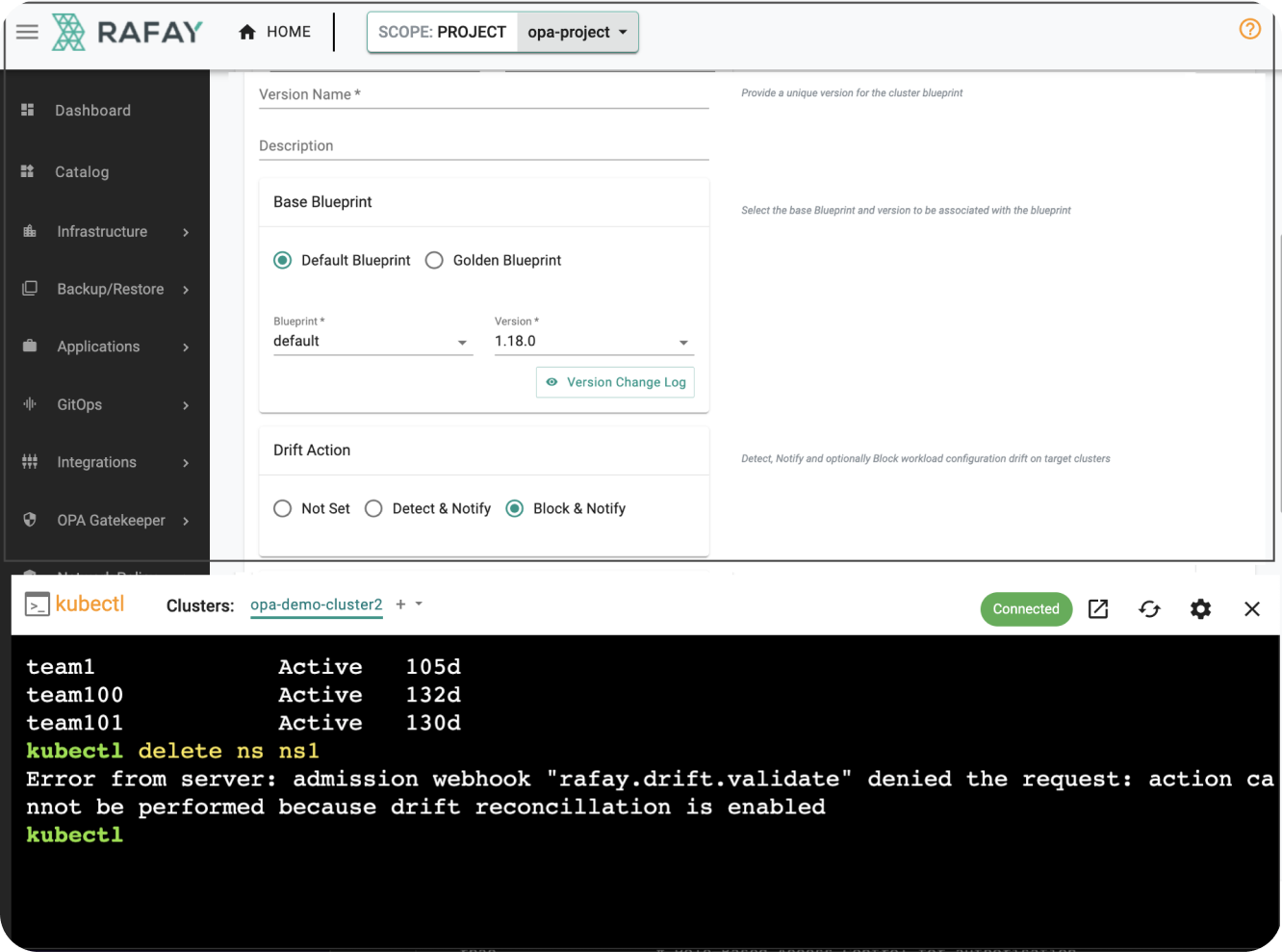Screen dimensions: 1282x952
Task: Choose Not Set for Drift Action
Action: pyautogui.click(x=282, y=508)
